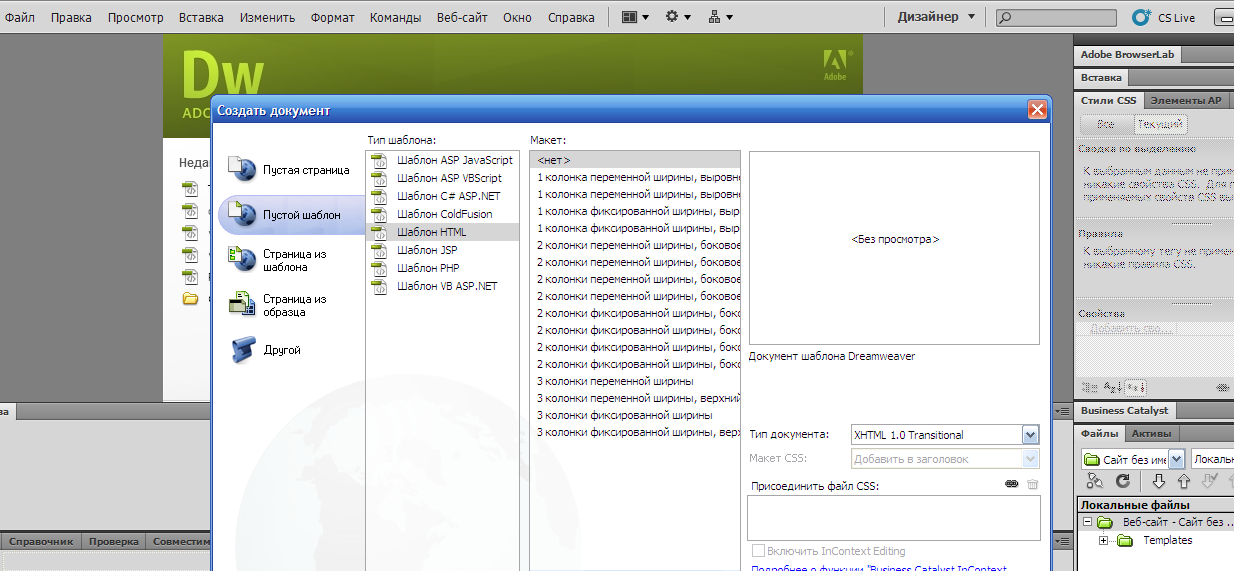Open the Формат menu
Image resolution: width=1234 pixels, height=571 pixels.
coord(332,17)
